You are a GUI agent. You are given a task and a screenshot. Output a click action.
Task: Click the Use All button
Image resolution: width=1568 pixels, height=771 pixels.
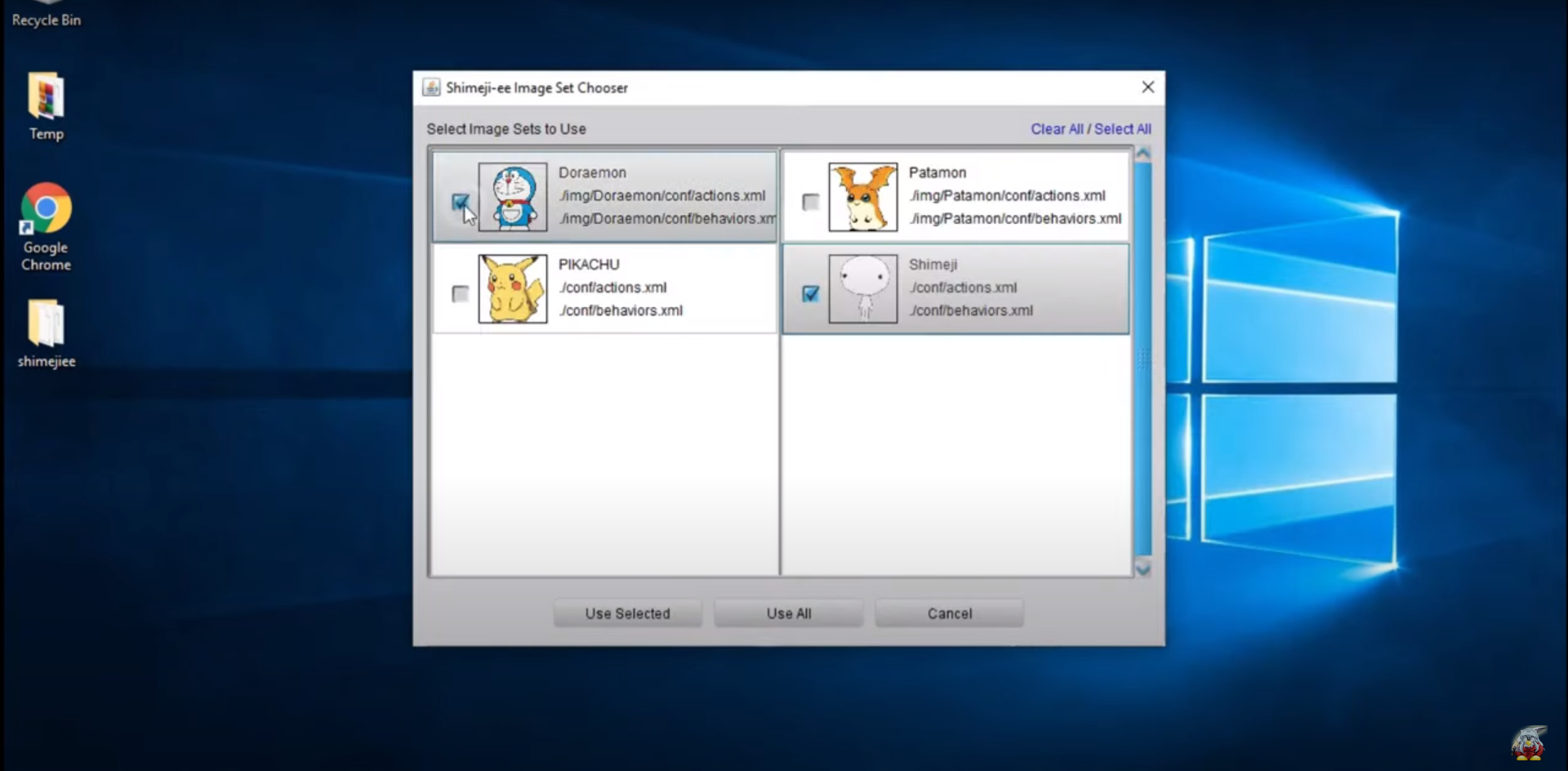[788, 613]
